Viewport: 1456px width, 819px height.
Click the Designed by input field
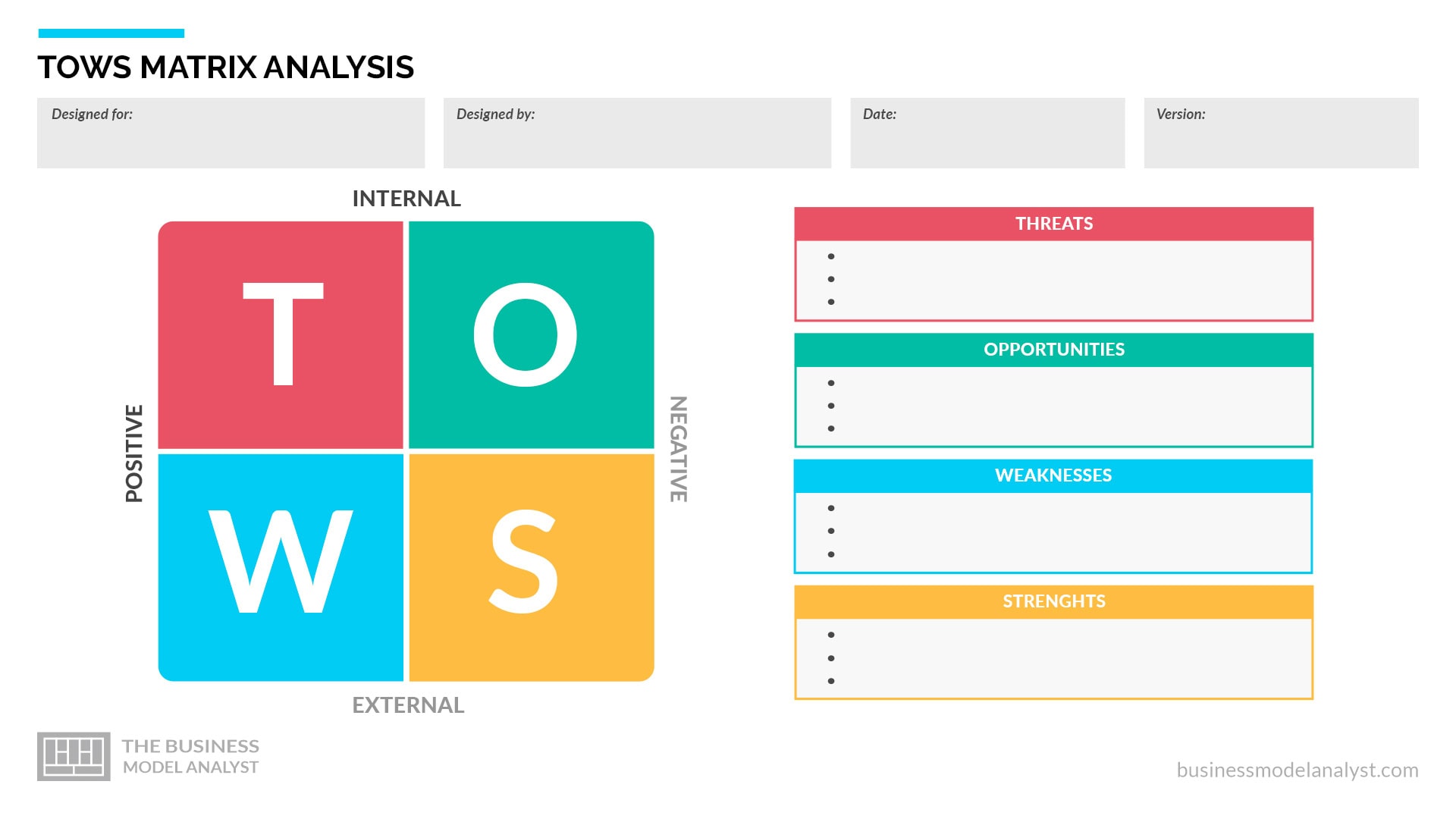(x=637, y=133)
